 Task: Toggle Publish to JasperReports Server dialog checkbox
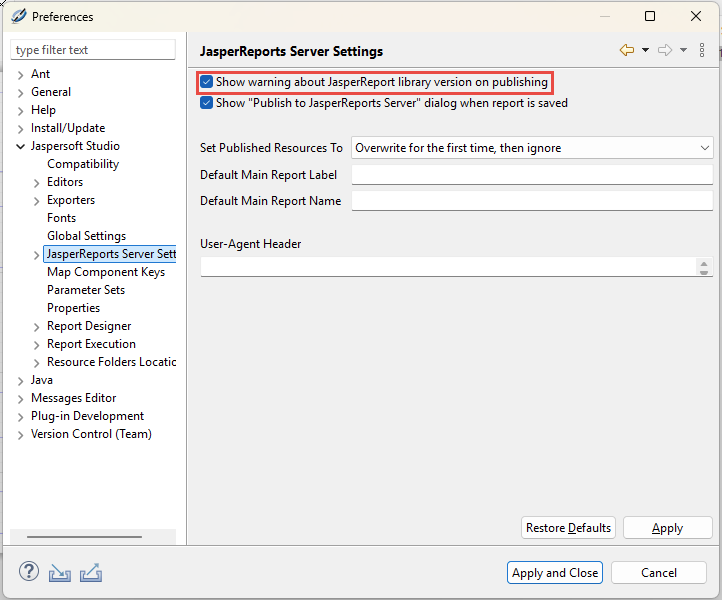tap(206, 103)
